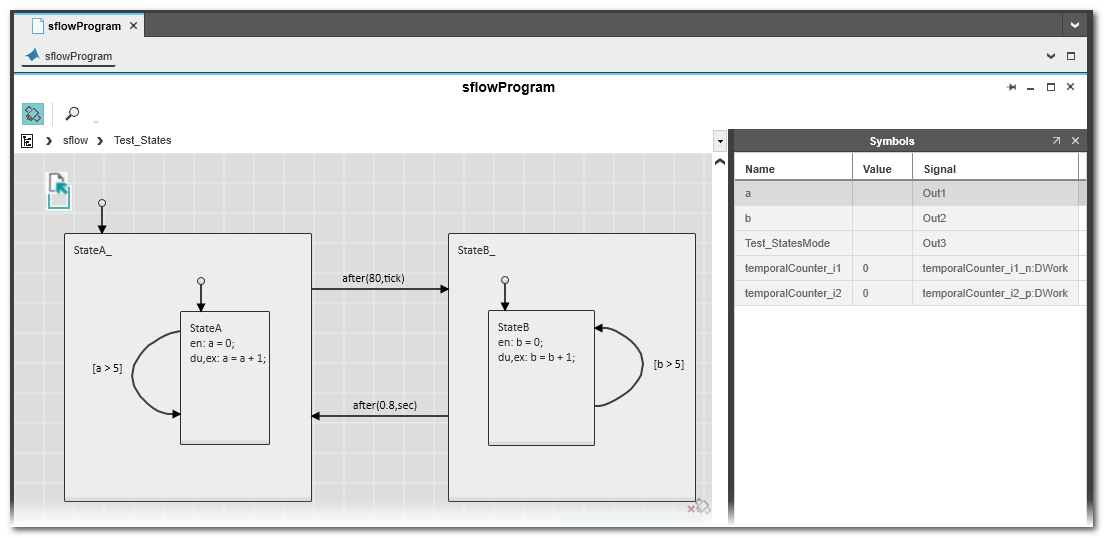
Task: Open the model hierarchy tree icon
Action: [28, 141]
